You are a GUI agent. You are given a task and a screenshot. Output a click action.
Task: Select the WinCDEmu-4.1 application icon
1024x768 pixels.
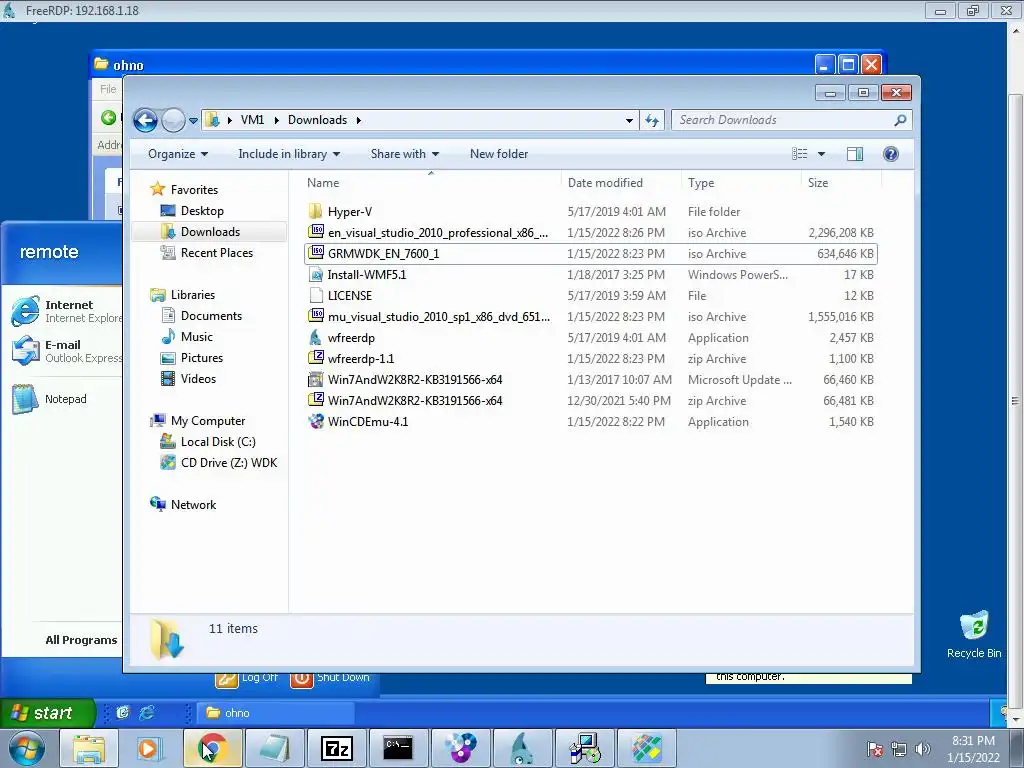pos(316,422)
